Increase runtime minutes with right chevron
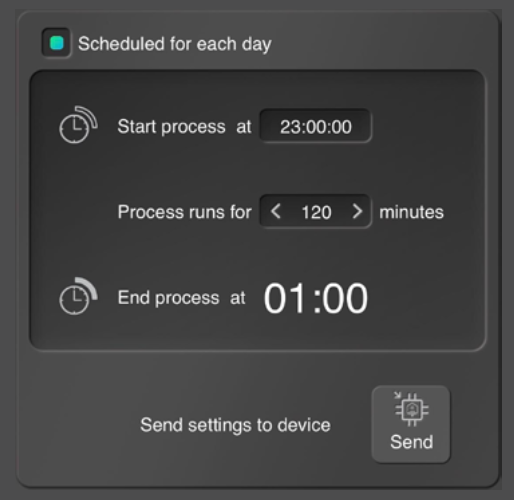Screen dimensions: 514x500 [357, 211]
